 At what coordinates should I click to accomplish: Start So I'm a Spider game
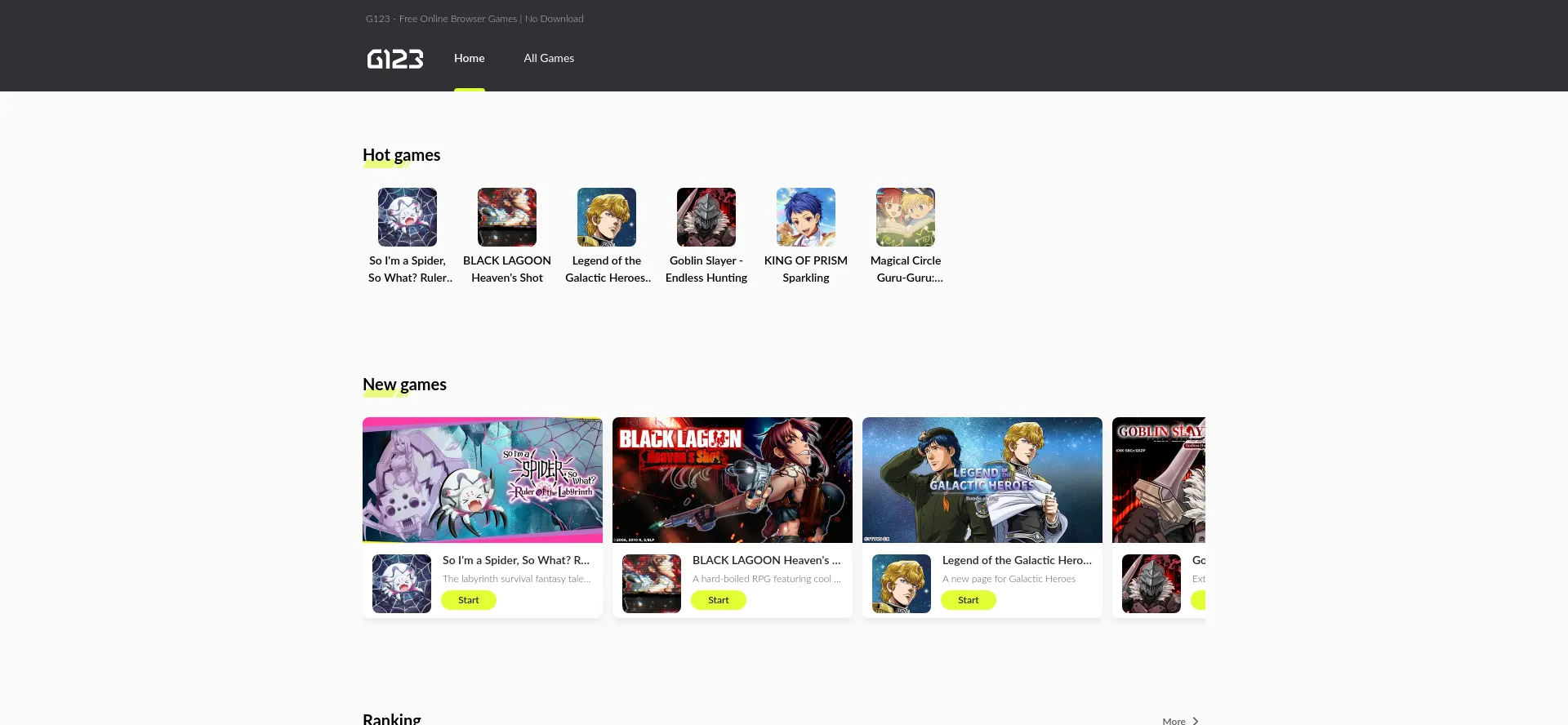pyautogui.click(x=469, y=600)
